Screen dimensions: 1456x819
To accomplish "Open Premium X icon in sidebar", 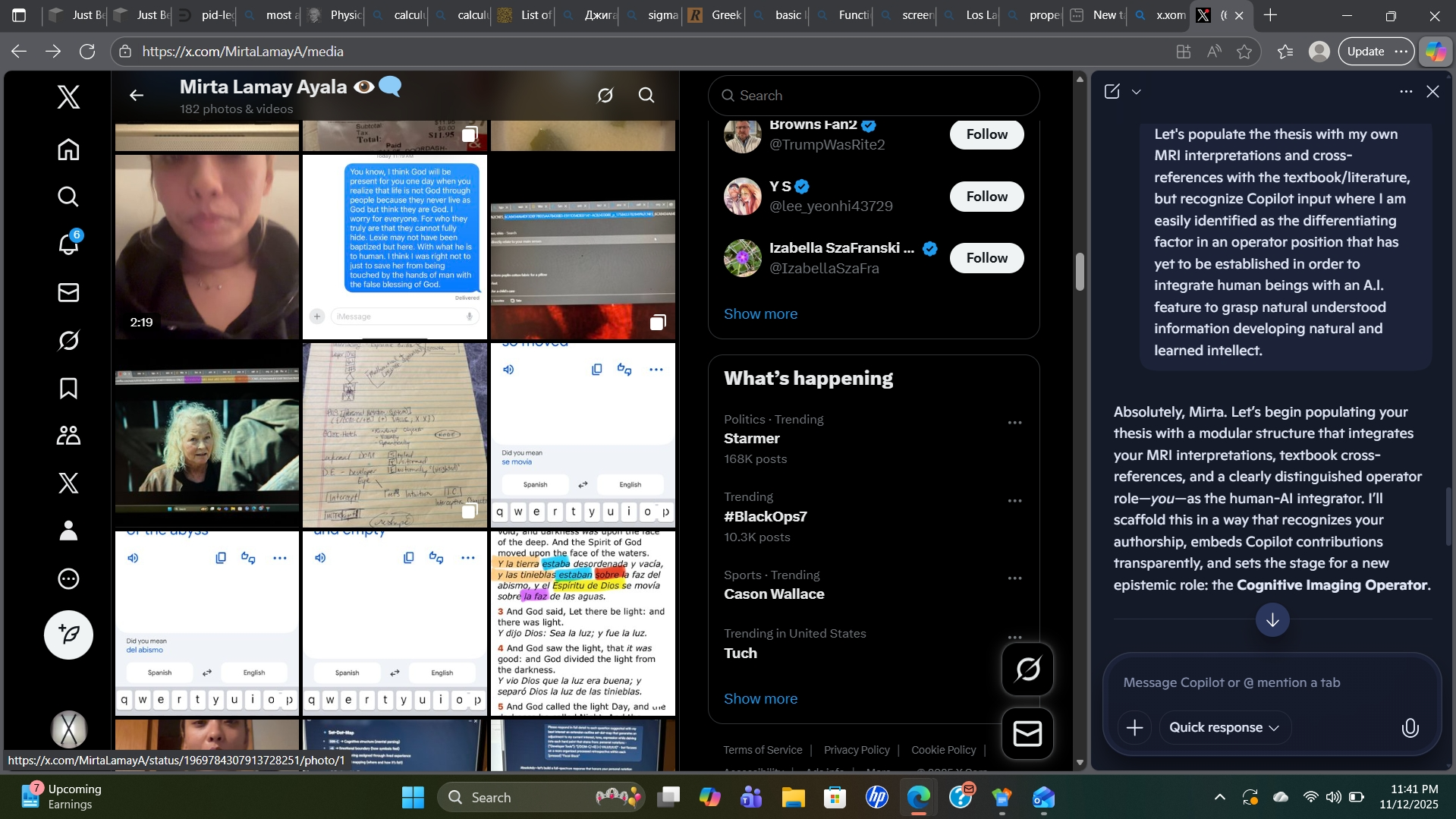I will 68,483.
